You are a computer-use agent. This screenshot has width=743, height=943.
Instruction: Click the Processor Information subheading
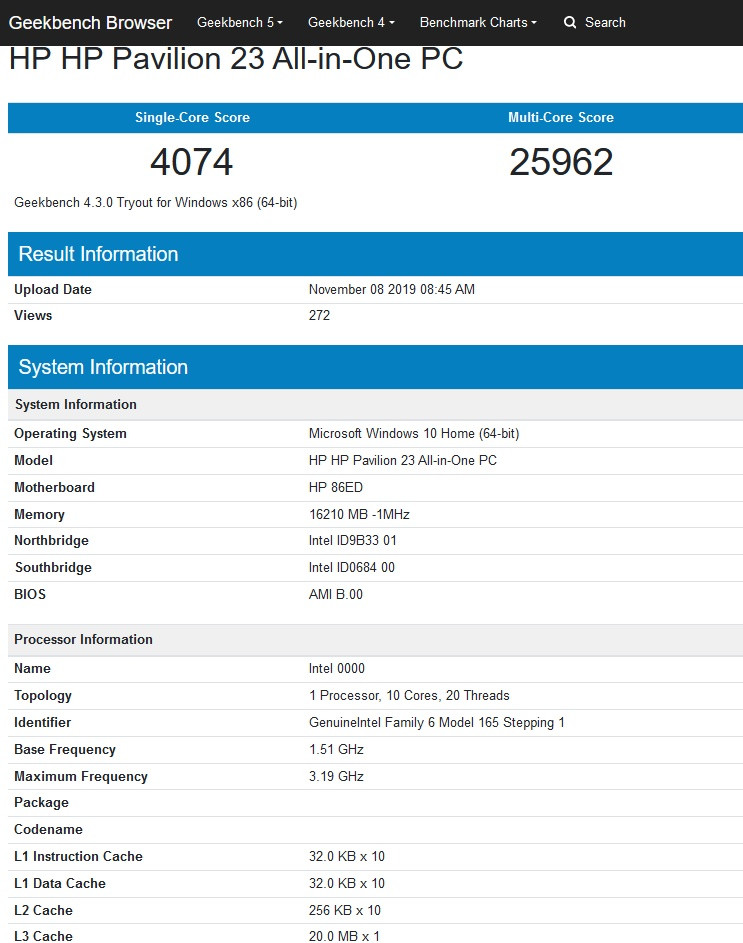tap(83, 639)
